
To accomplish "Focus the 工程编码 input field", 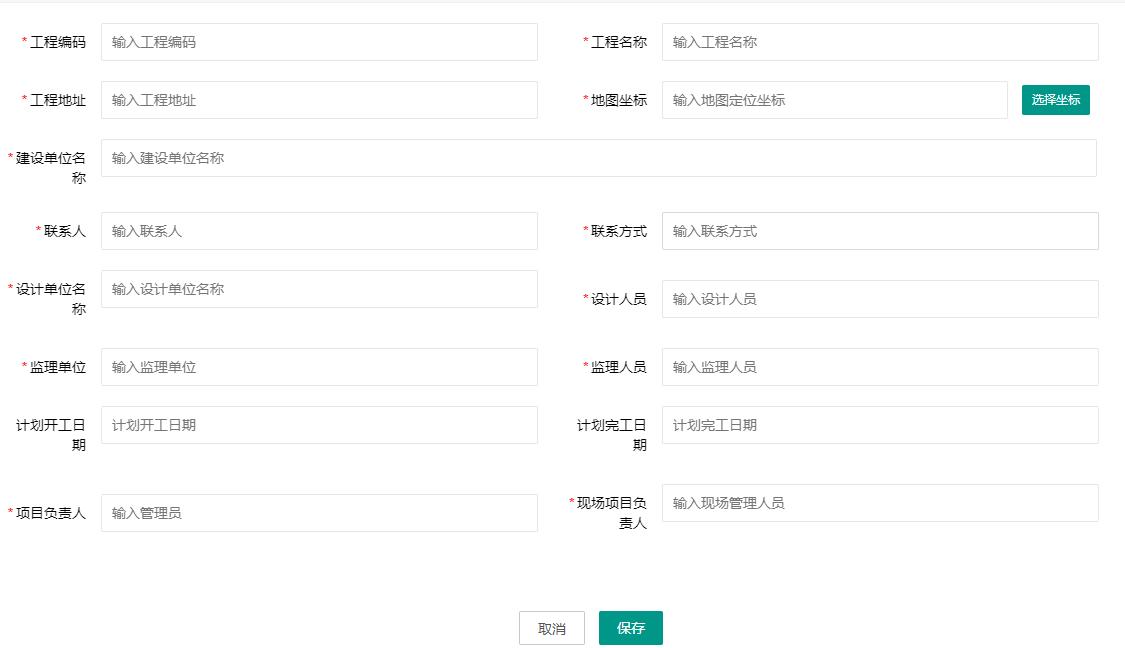I will (x=318, y=42).
